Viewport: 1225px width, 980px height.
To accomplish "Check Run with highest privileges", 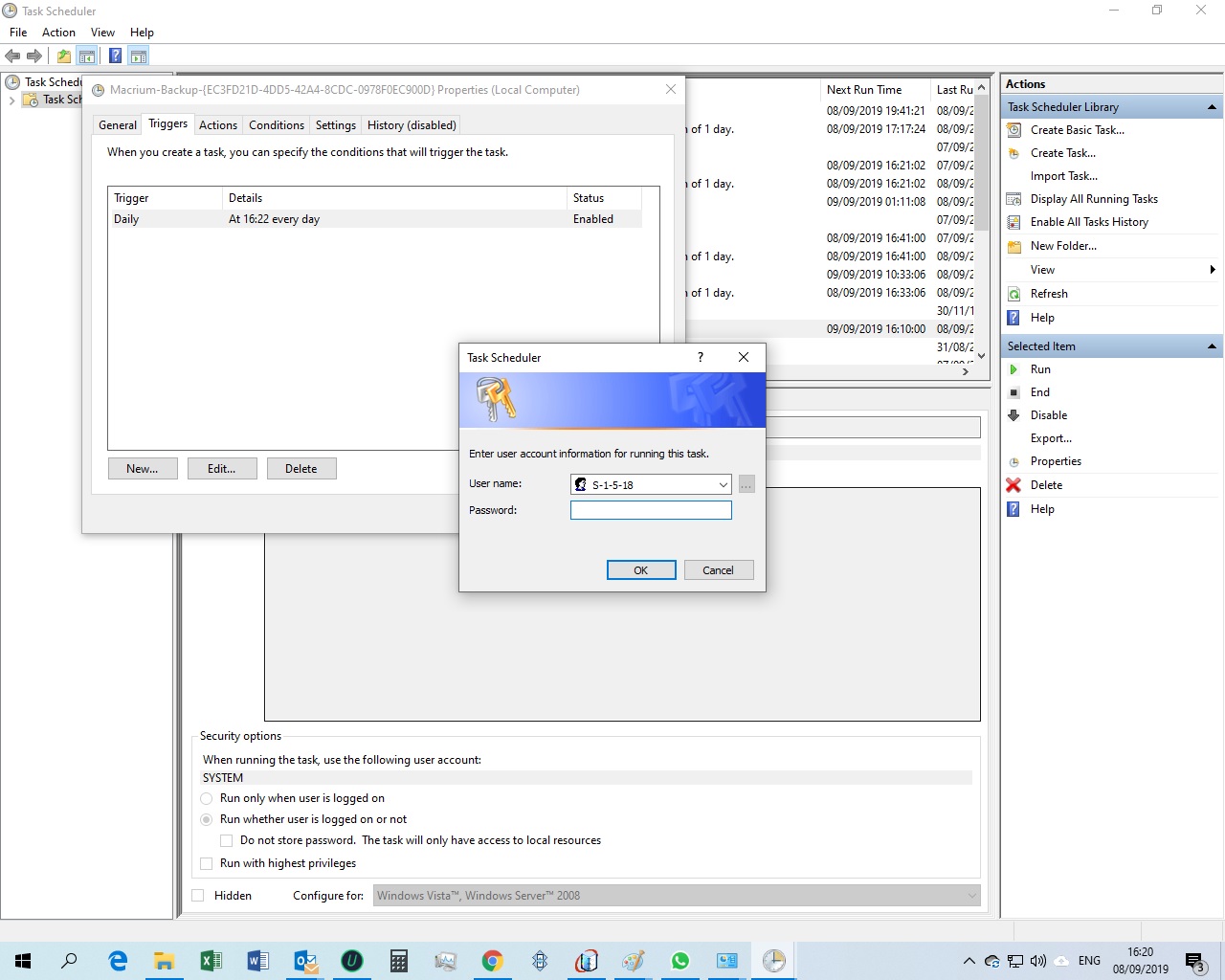I will point(206,863).
